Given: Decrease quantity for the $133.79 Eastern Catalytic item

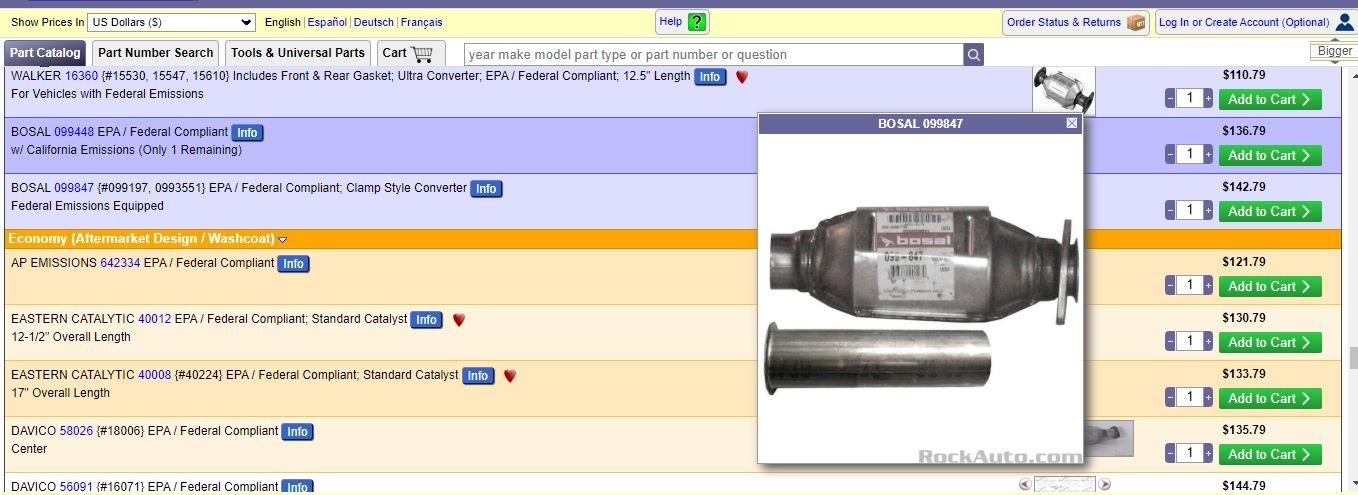Looking at the screenshot, I should (1170, 397).
